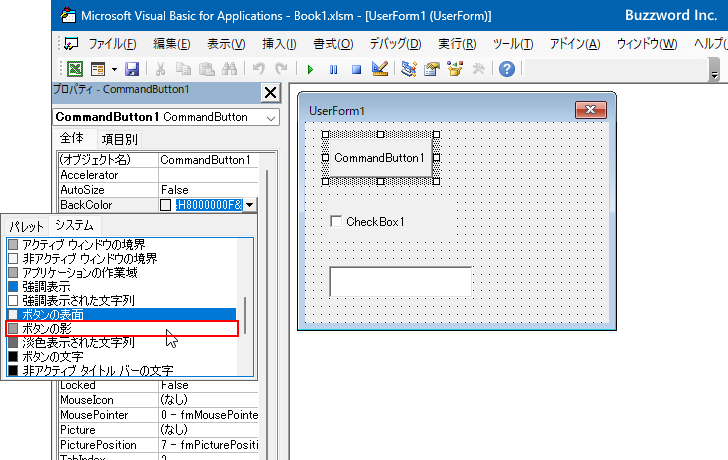Open the 挿入(I) menu

pos(279,44)
